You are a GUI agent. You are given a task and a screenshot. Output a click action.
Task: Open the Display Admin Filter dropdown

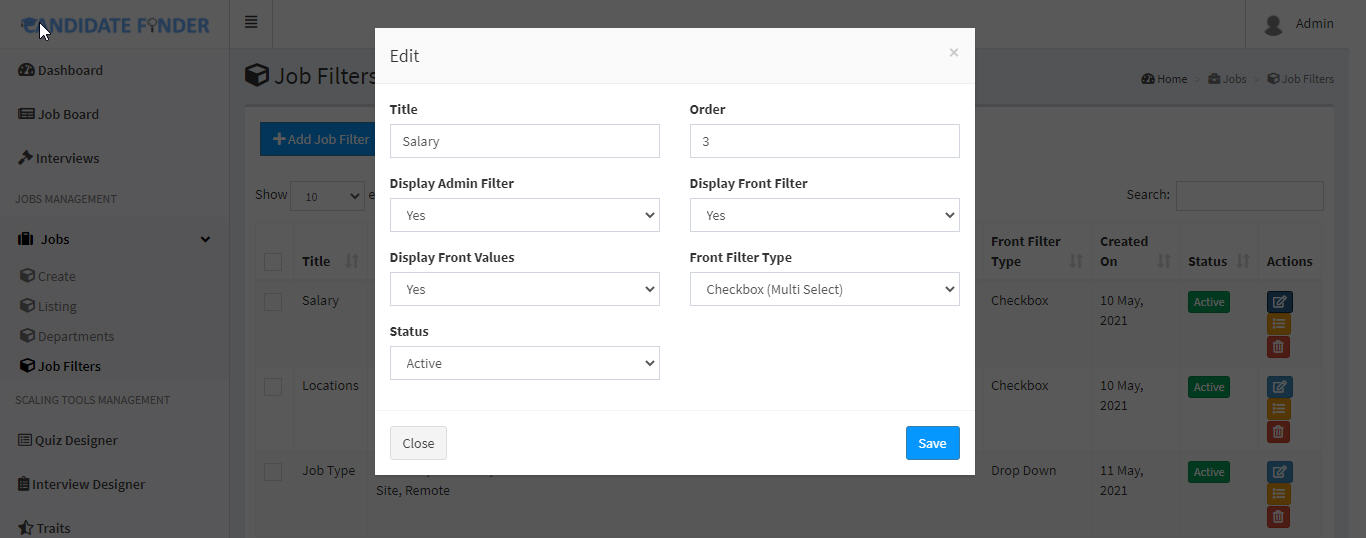click(525, 215)
